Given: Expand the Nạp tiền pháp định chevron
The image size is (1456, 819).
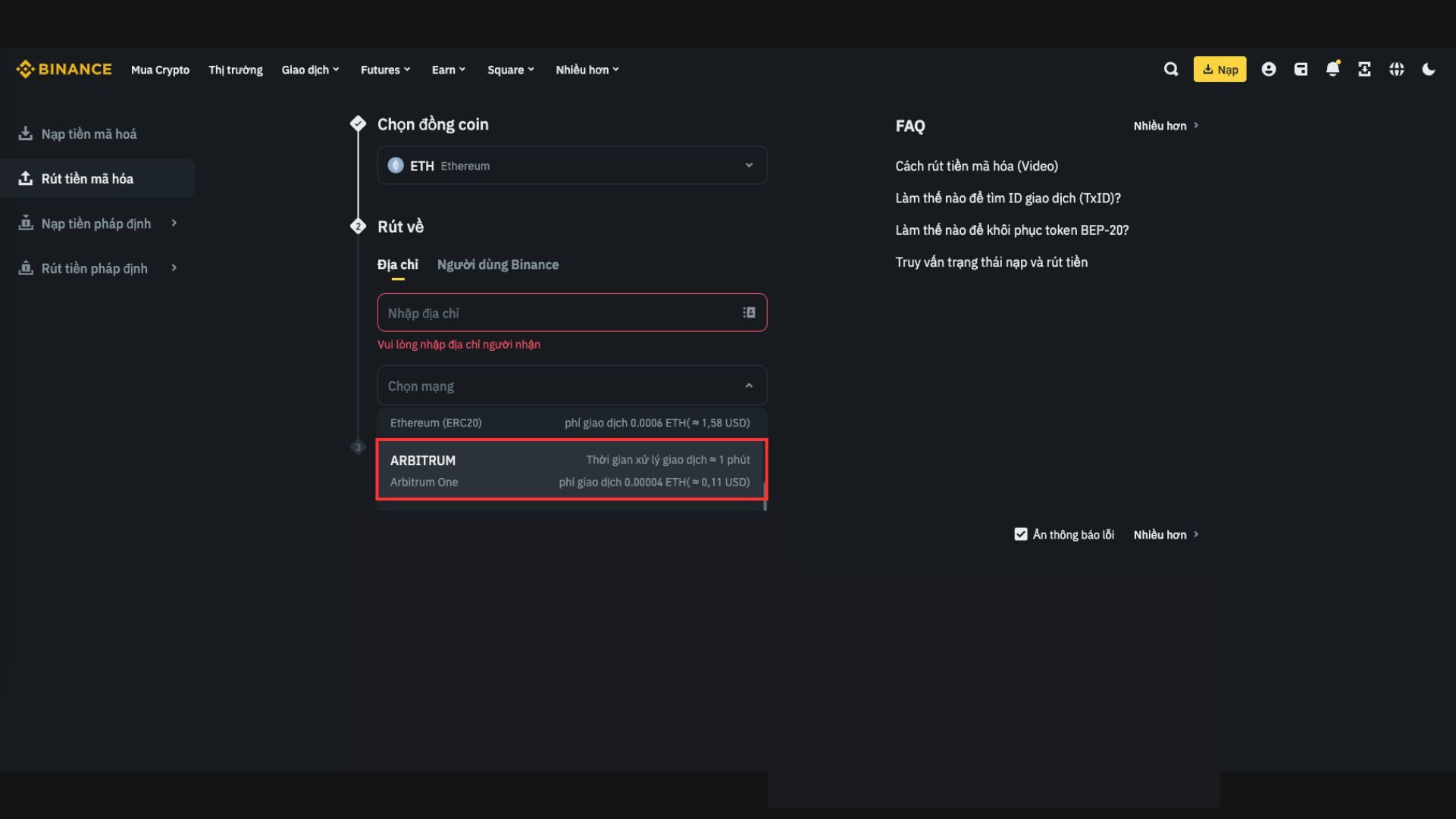Looking at the screenshot, I should pyautogui.click(x=174, y=223).
